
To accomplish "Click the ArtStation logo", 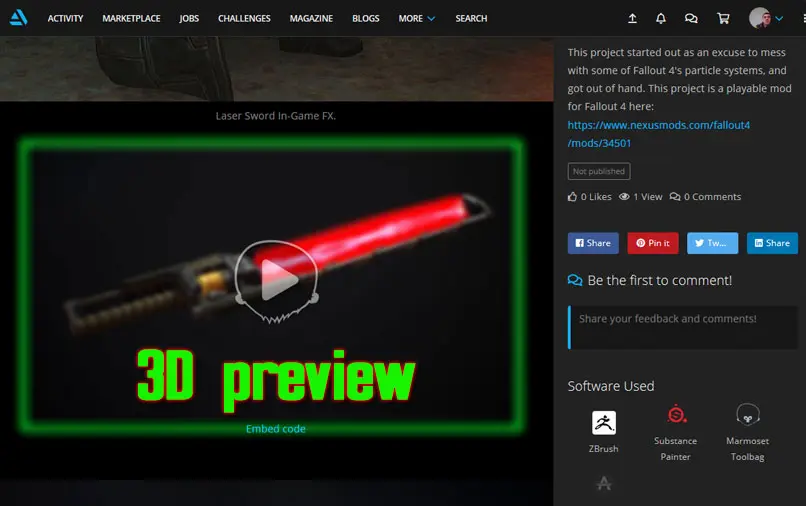I will [x=19, y=18].
